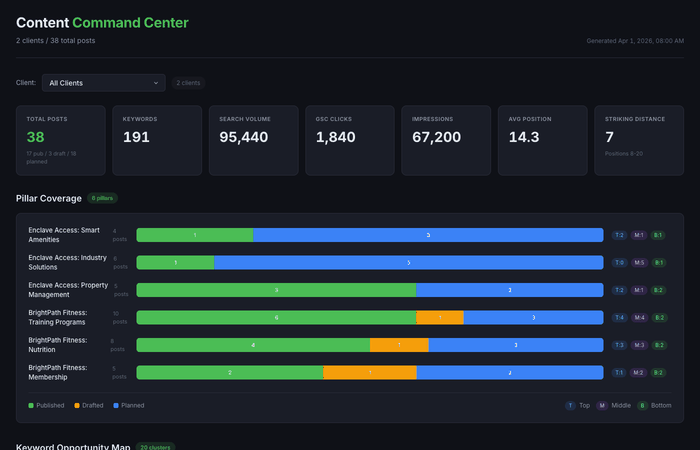
Task: Click Smart Amenities green published bar segment
Action: 195,235
